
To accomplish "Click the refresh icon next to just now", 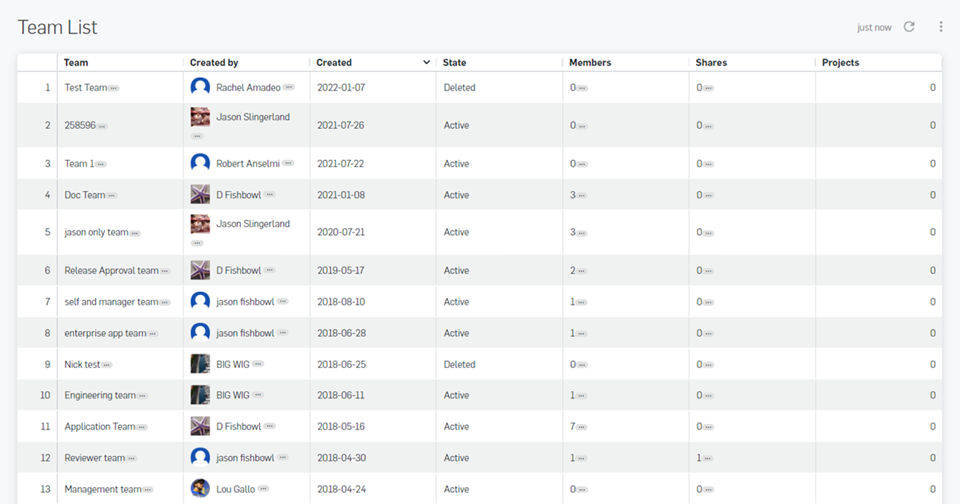I will (x=909, y=27).
